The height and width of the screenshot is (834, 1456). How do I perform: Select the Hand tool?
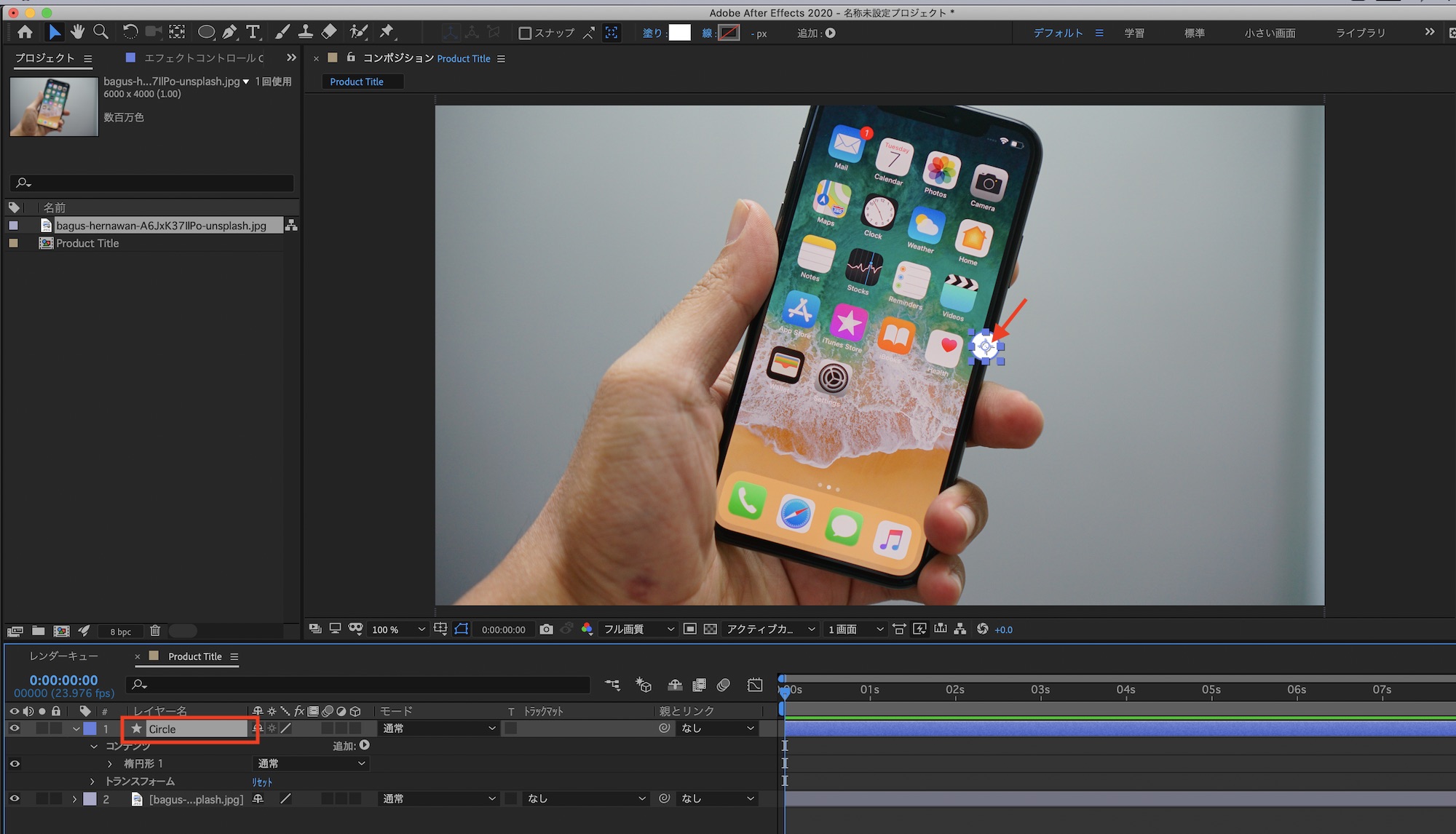pyautogui.click(x=77, y=32)
